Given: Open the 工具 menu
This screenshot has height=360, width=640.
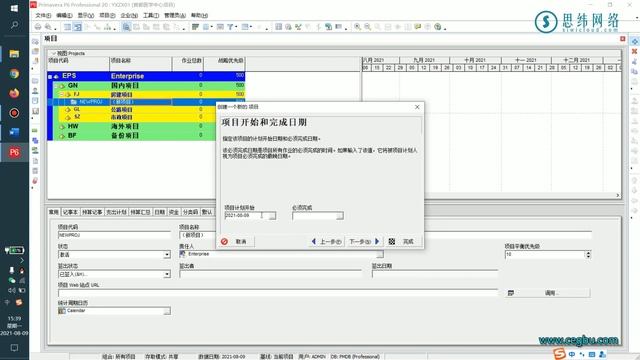Looking at the screenshot, I should pyautogui.click(x=151, y=16).
